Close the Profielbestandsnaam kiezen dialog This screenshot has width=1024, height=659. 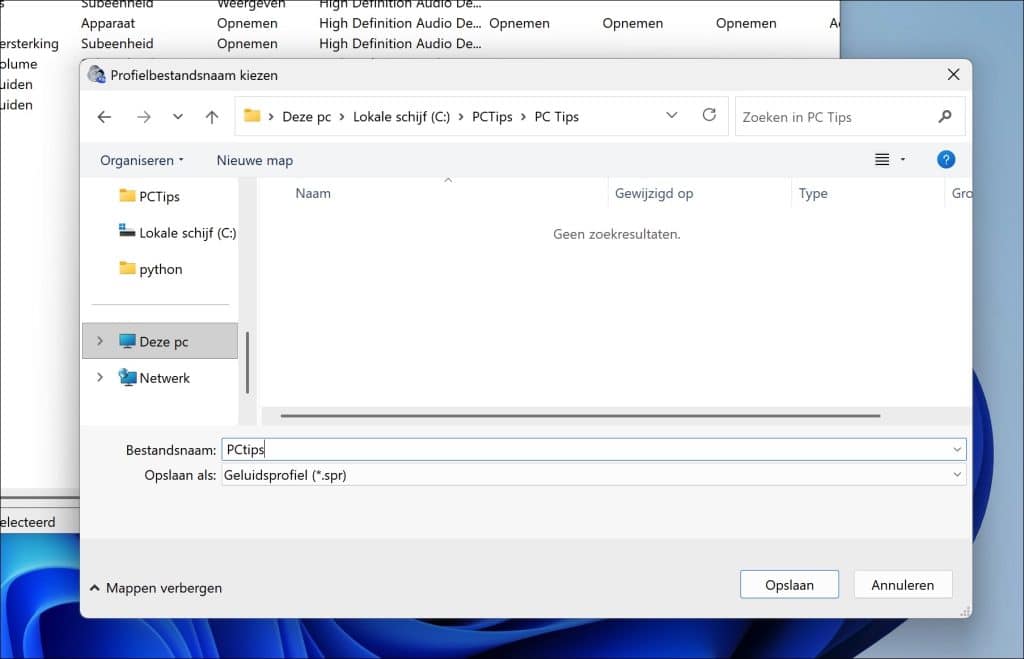click(953, 74)
